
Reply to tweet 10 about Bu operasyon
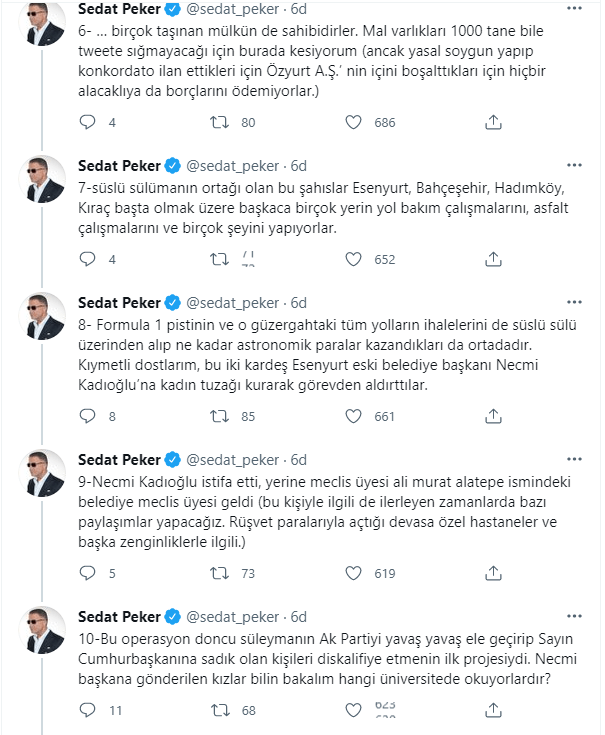tap(87, 711)
